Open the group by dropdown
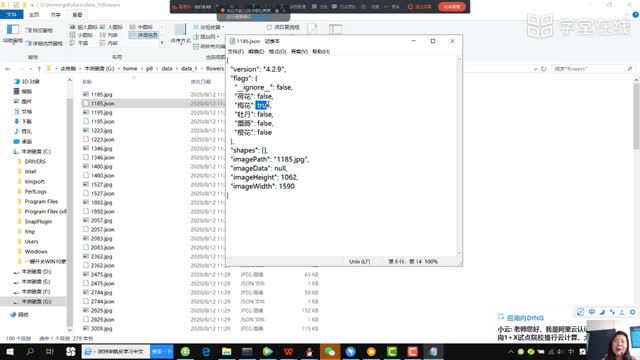 tap(209, 27)
